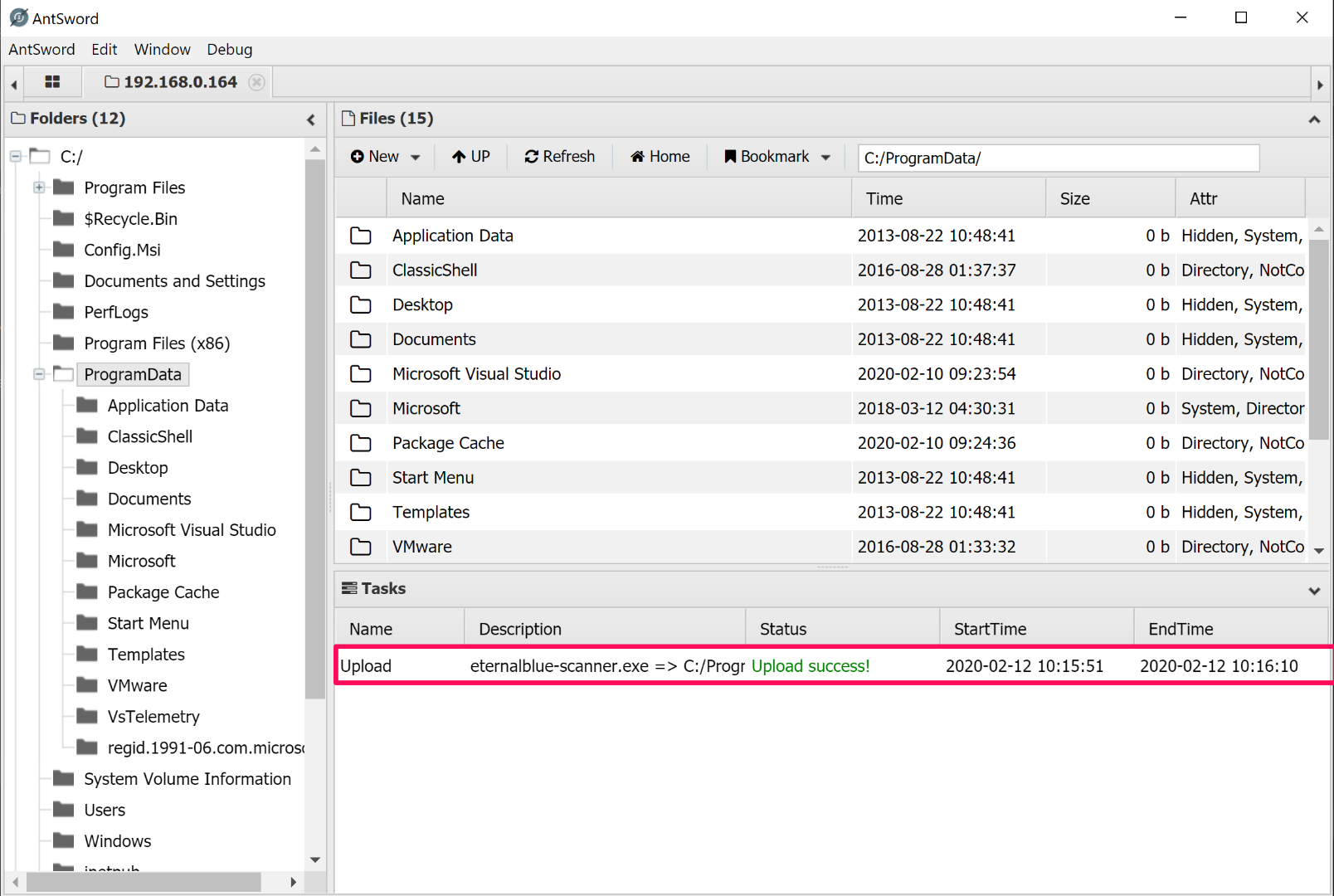Click the Refresh icon in file toolbar

[x=532, y=157]
